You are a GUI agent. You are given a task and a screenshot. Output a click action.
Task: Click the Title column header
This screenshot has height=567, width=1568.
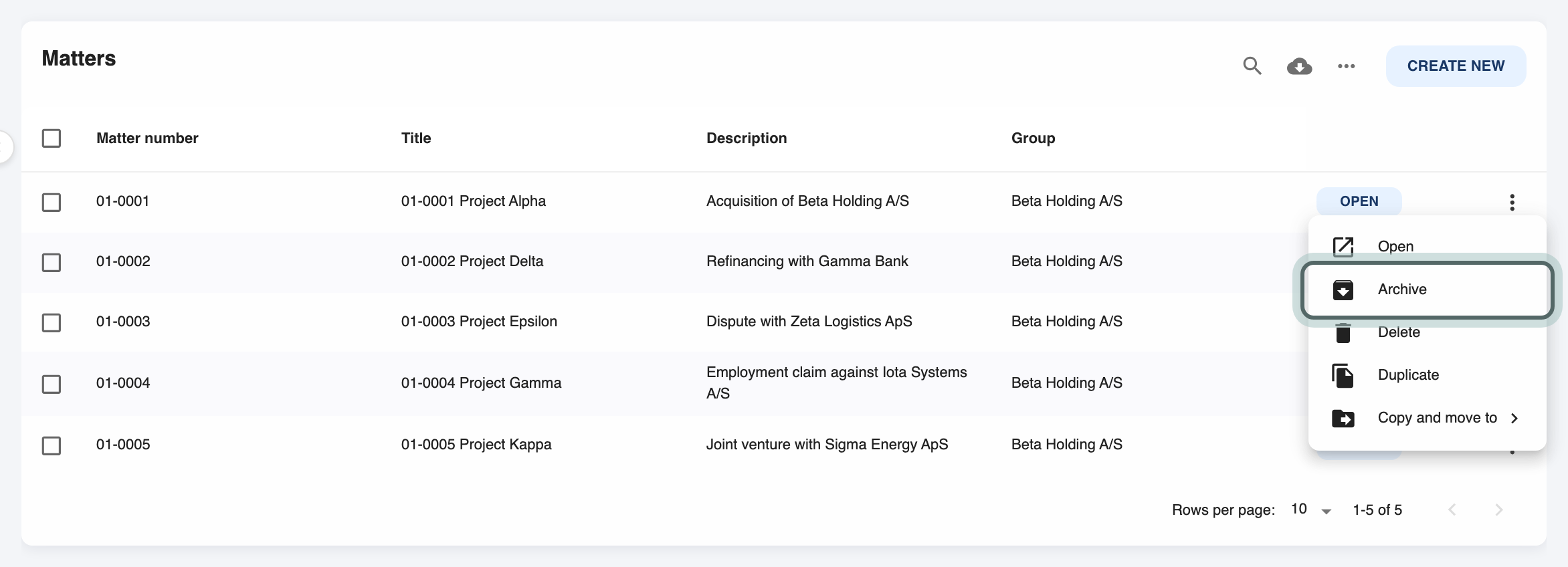[x=416, y=138]
